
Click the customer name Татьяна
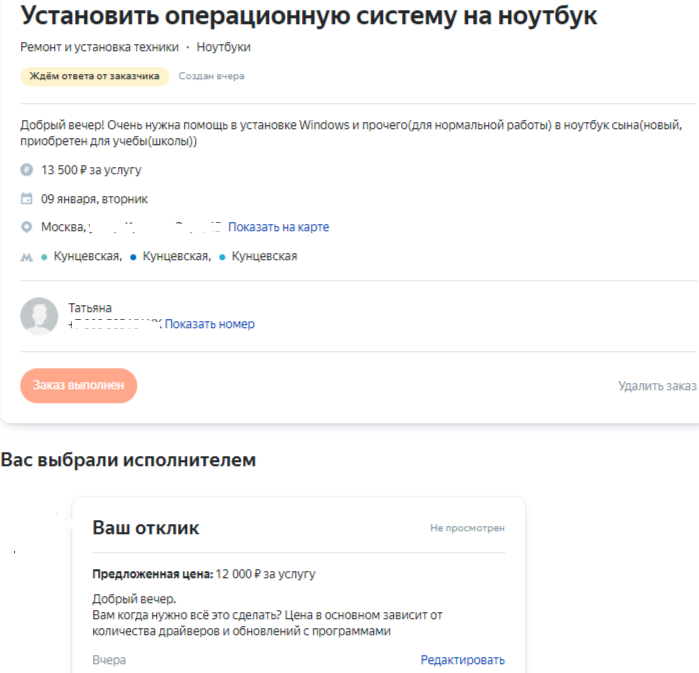click(90, 308)
